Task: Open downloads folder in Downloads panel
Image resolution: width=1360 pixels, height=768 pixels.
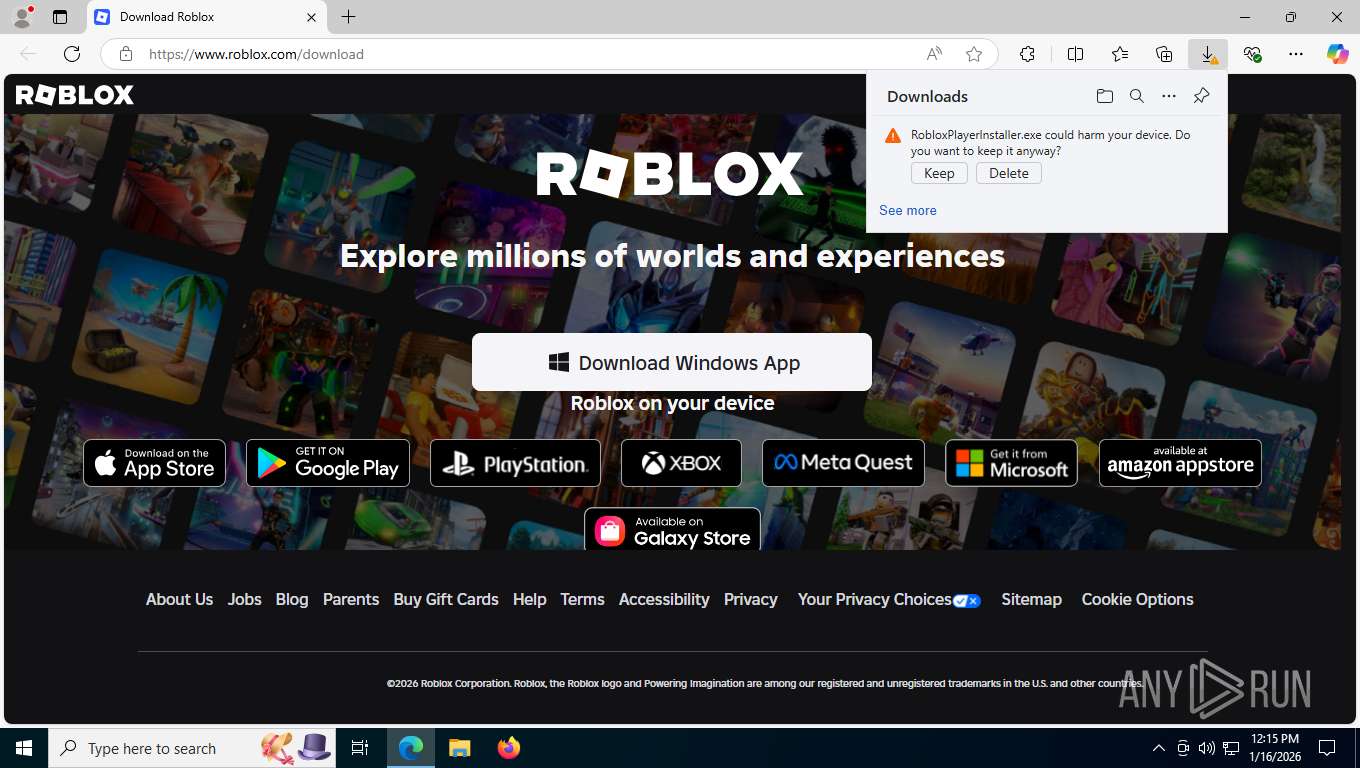Action: [1104, 96]
